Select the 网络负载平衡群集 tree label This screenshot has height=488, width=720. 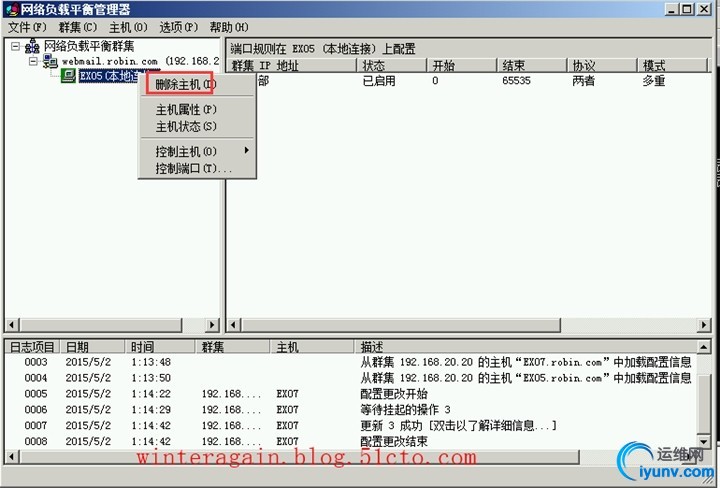pos(89,46)
